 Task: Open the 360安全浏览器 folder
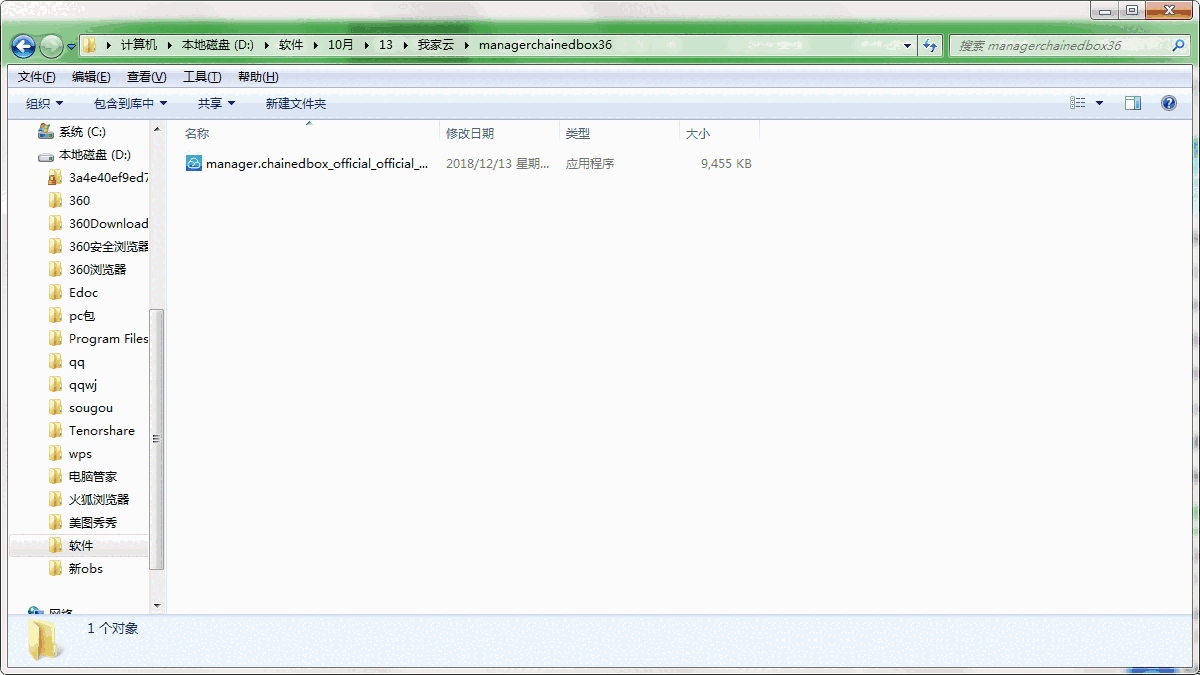tap(108, 247)
